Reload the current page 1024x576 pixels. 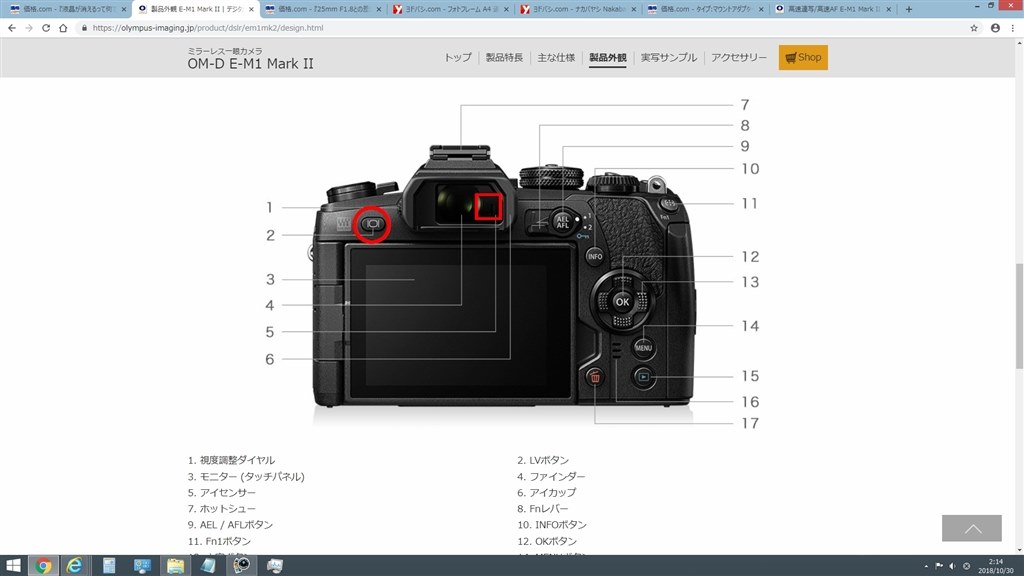(46, 28)
